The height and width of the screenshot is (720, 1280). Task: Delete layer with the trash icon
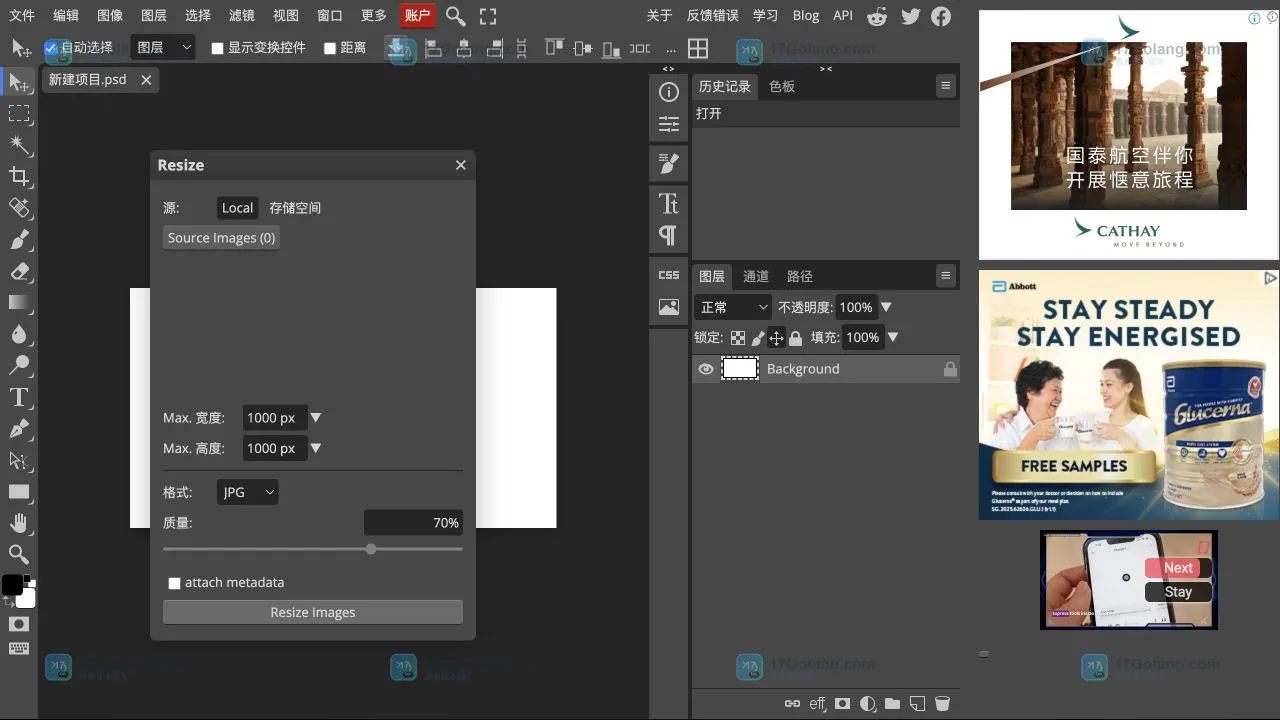[942, 704]
